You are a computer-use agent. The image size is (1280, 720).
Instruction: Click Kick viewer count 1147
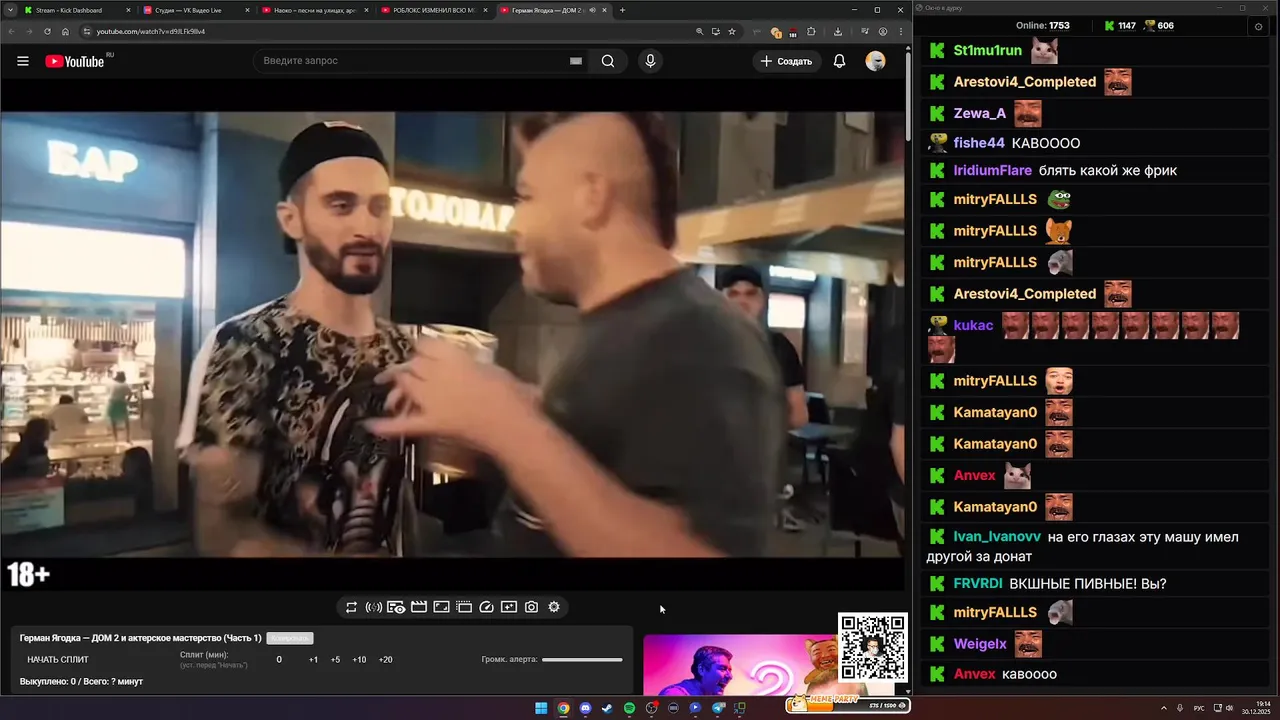1120,26
